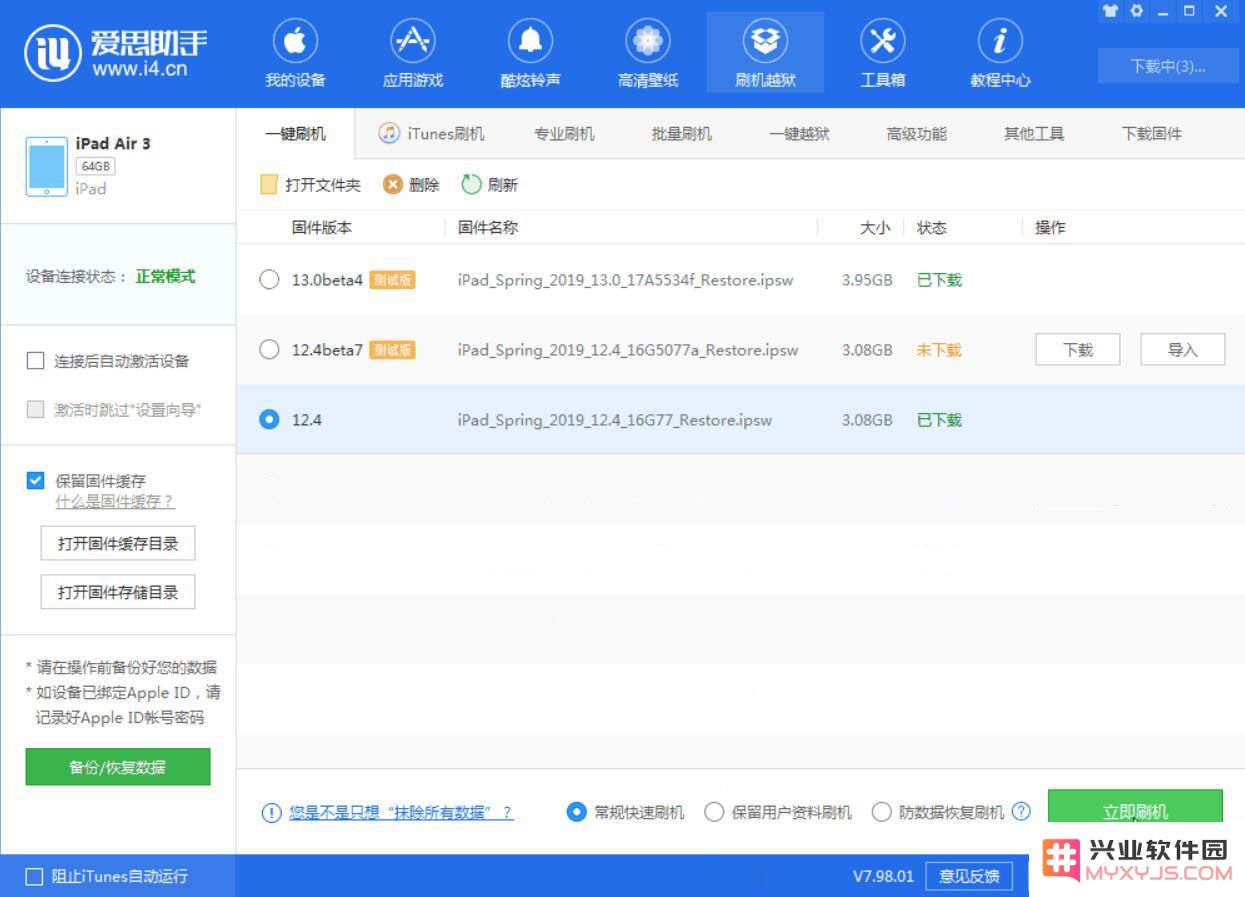The height and width of the screenshot is (897, 1245).
Task: Click the green 立即刷机 button
Action: (x=1135, y=810)
